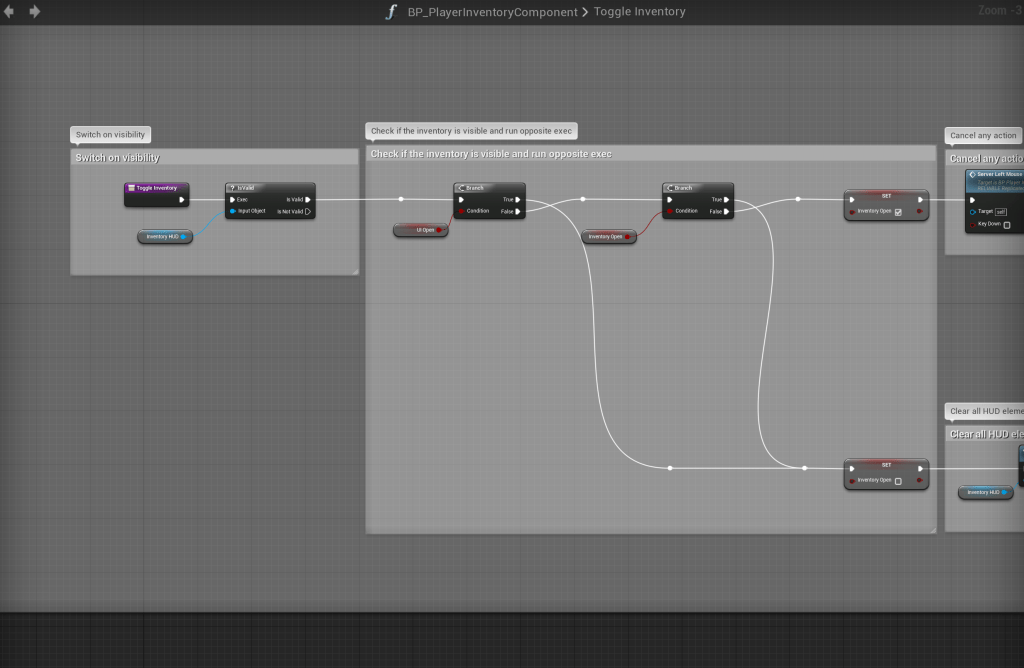Open BP_PlayerInventoryComponent in the breadcrumb

pyautogui.click(x=492, y=12)
